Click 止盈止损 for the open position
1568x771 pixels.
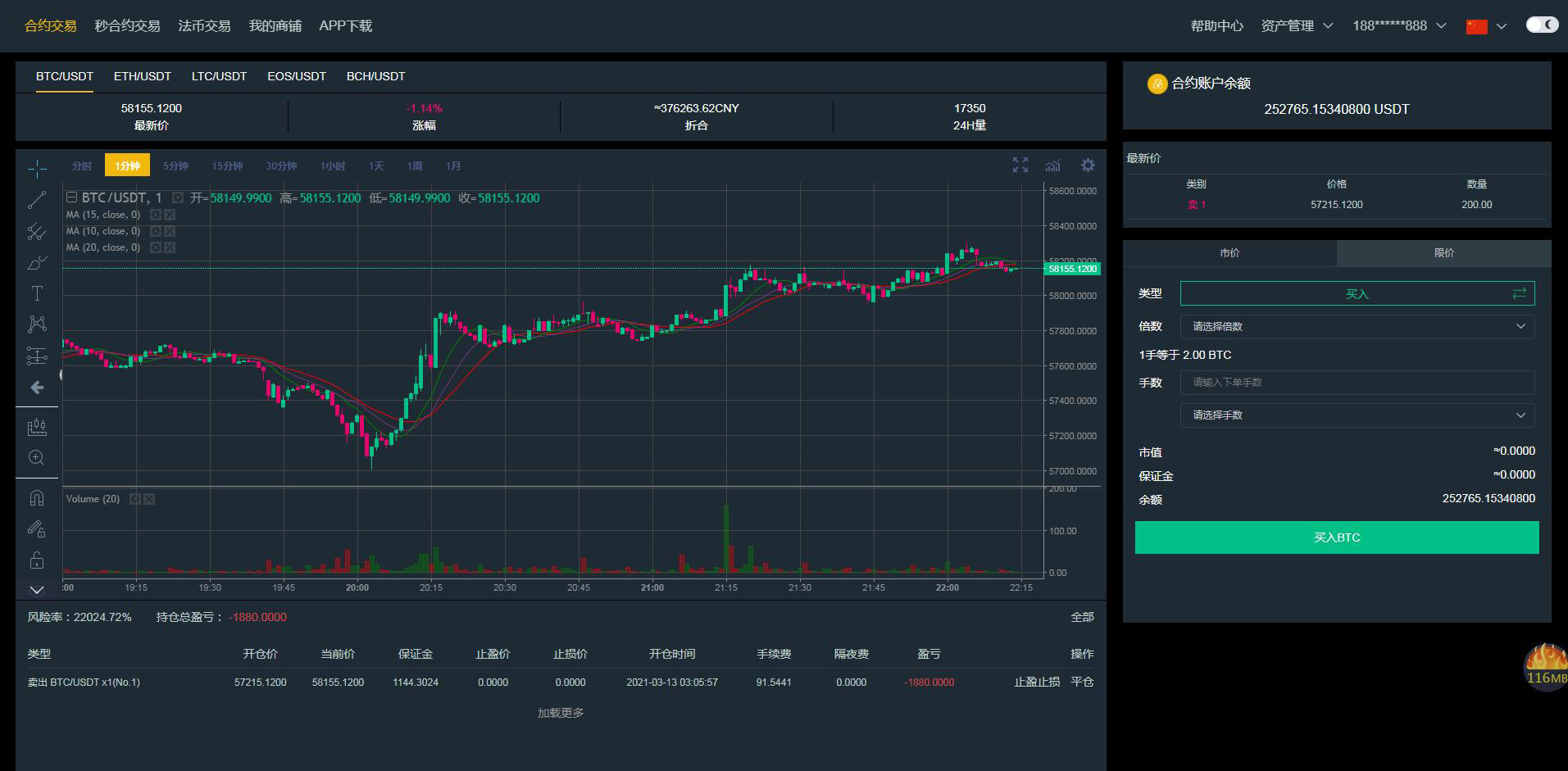coord(1037,682)
